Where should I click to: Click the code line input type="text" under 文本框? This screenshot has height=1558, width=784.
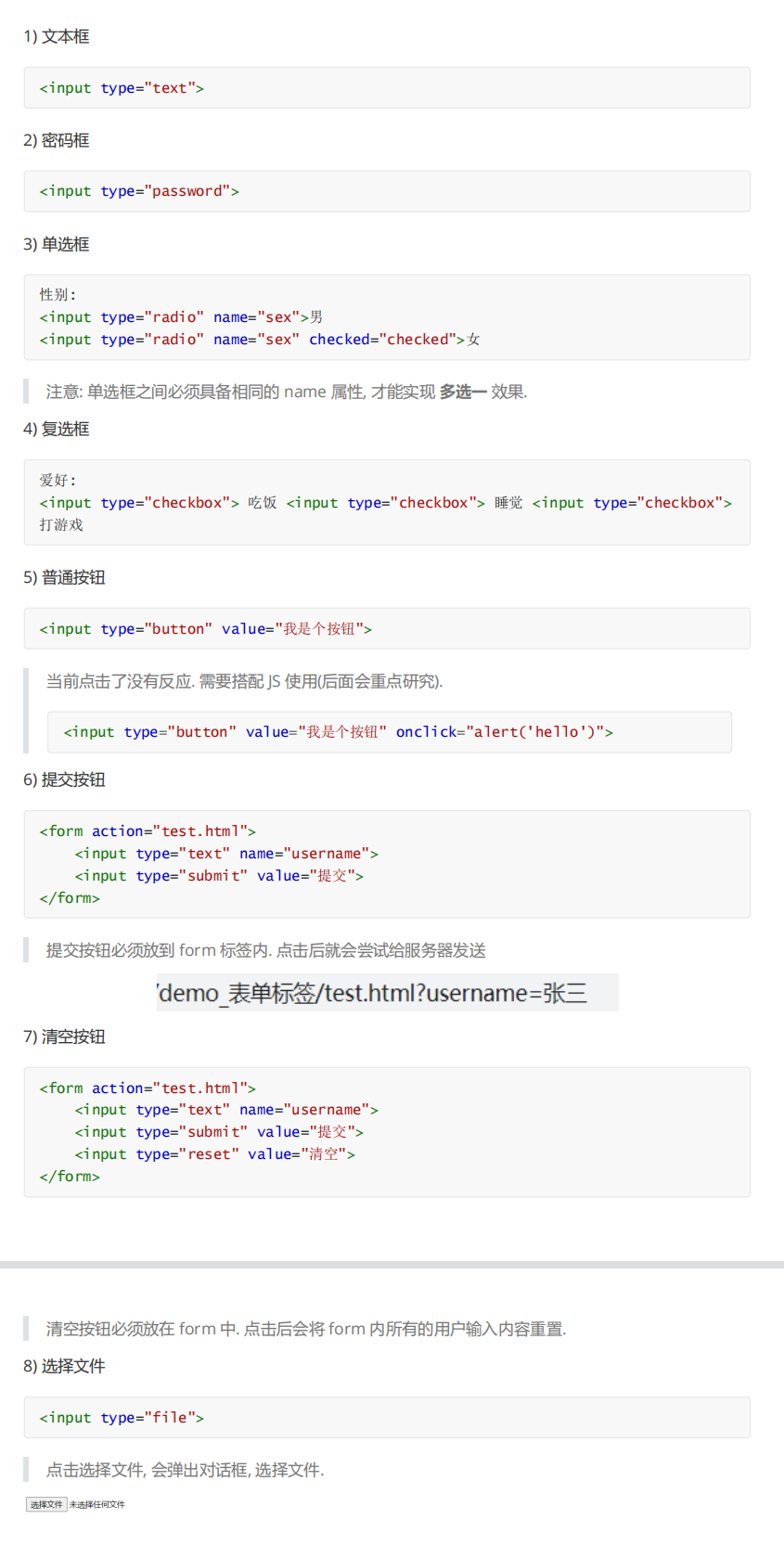pyautogui.click(x=122, y=88)
